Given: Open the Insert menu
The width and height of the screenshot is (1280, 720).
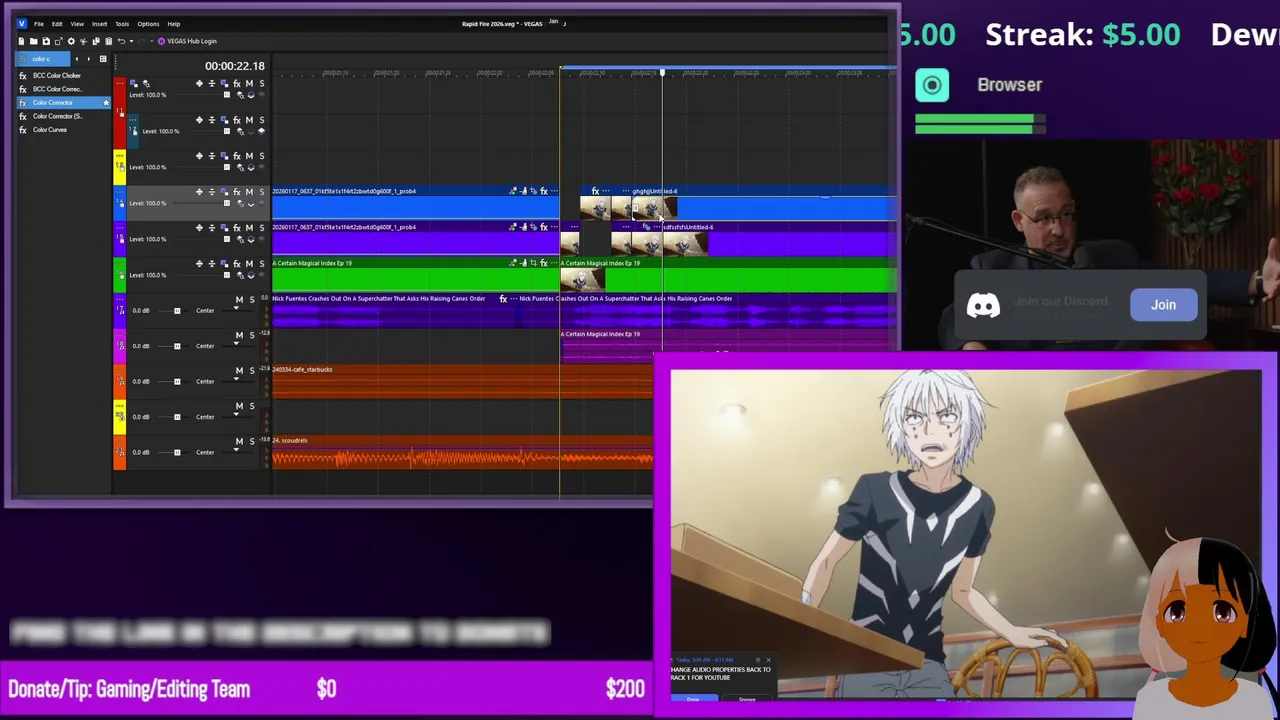Looking at the screenshot, I should 100,24.
